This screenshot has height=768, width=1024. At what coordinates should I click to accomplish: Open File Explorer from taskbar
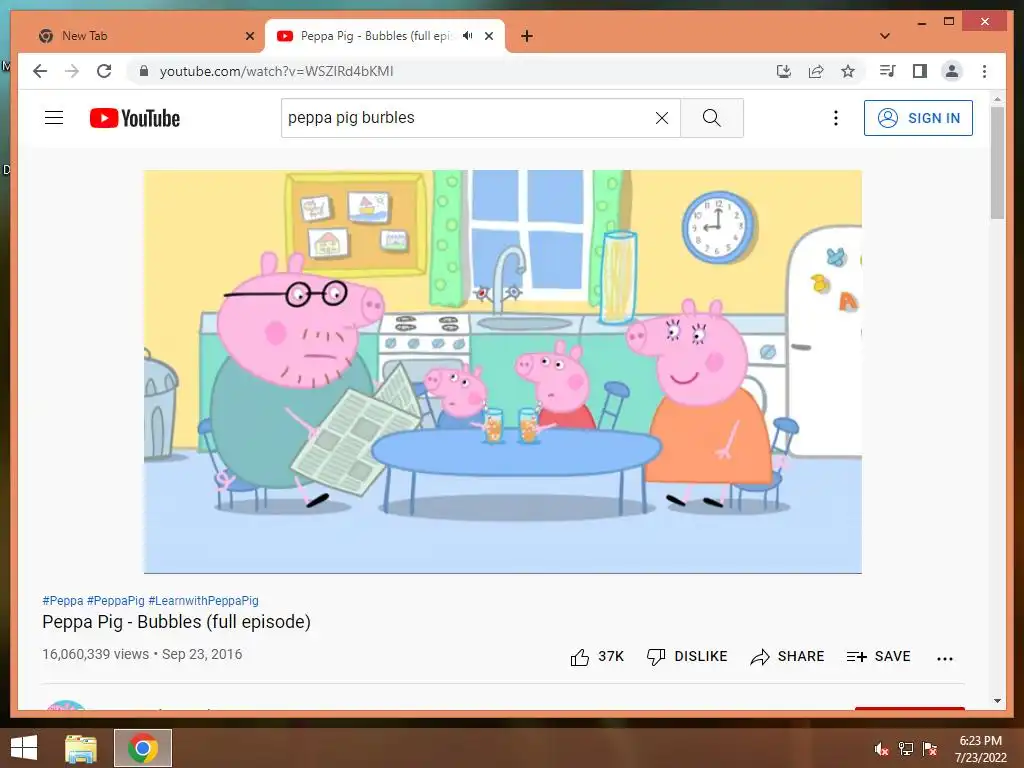81,748
